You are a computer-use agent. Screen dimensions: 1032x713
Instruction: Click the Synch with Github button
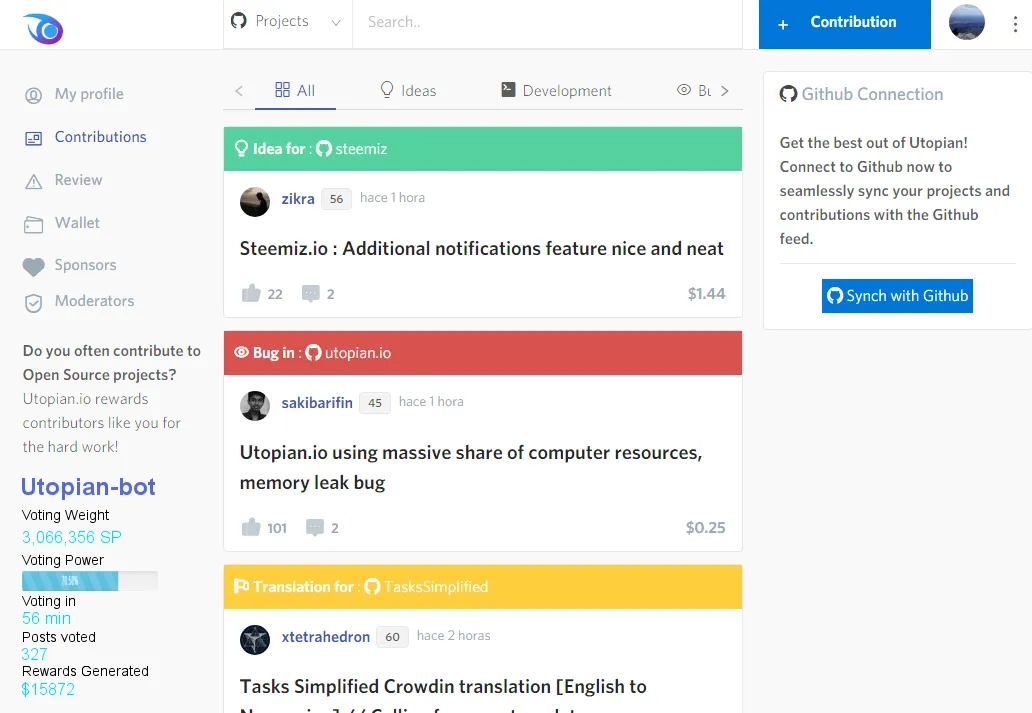point(897,296)
